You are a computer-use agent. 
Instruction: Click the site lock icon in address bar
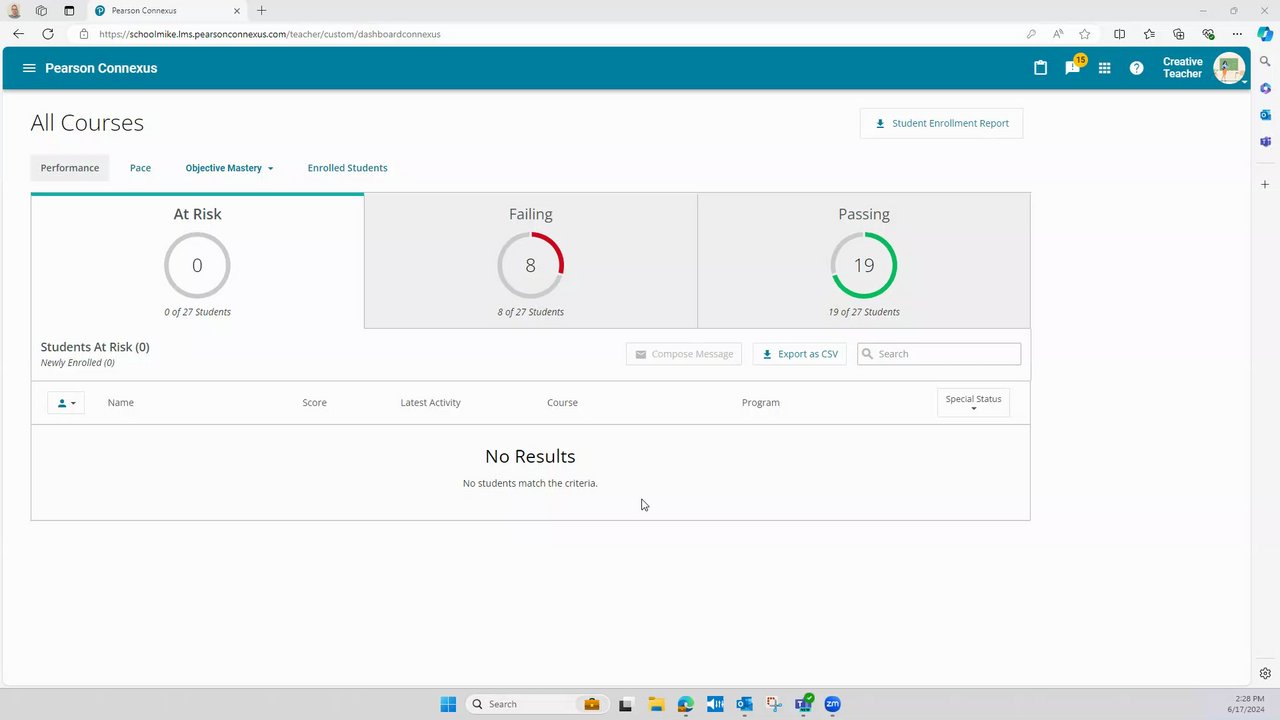[x=84, y=34]
